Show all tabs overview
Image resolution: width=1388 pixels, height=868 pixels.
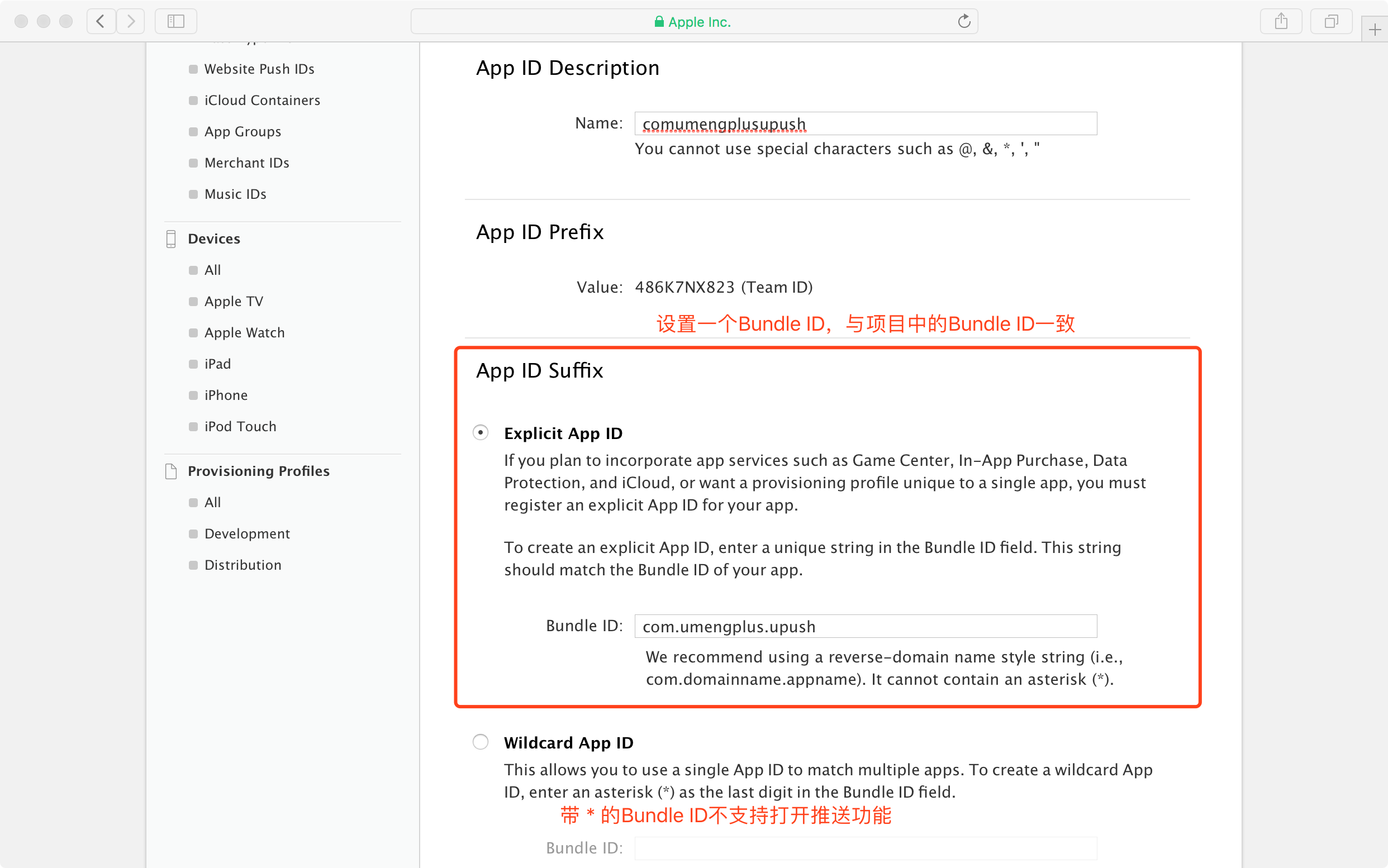(1331, 22)
